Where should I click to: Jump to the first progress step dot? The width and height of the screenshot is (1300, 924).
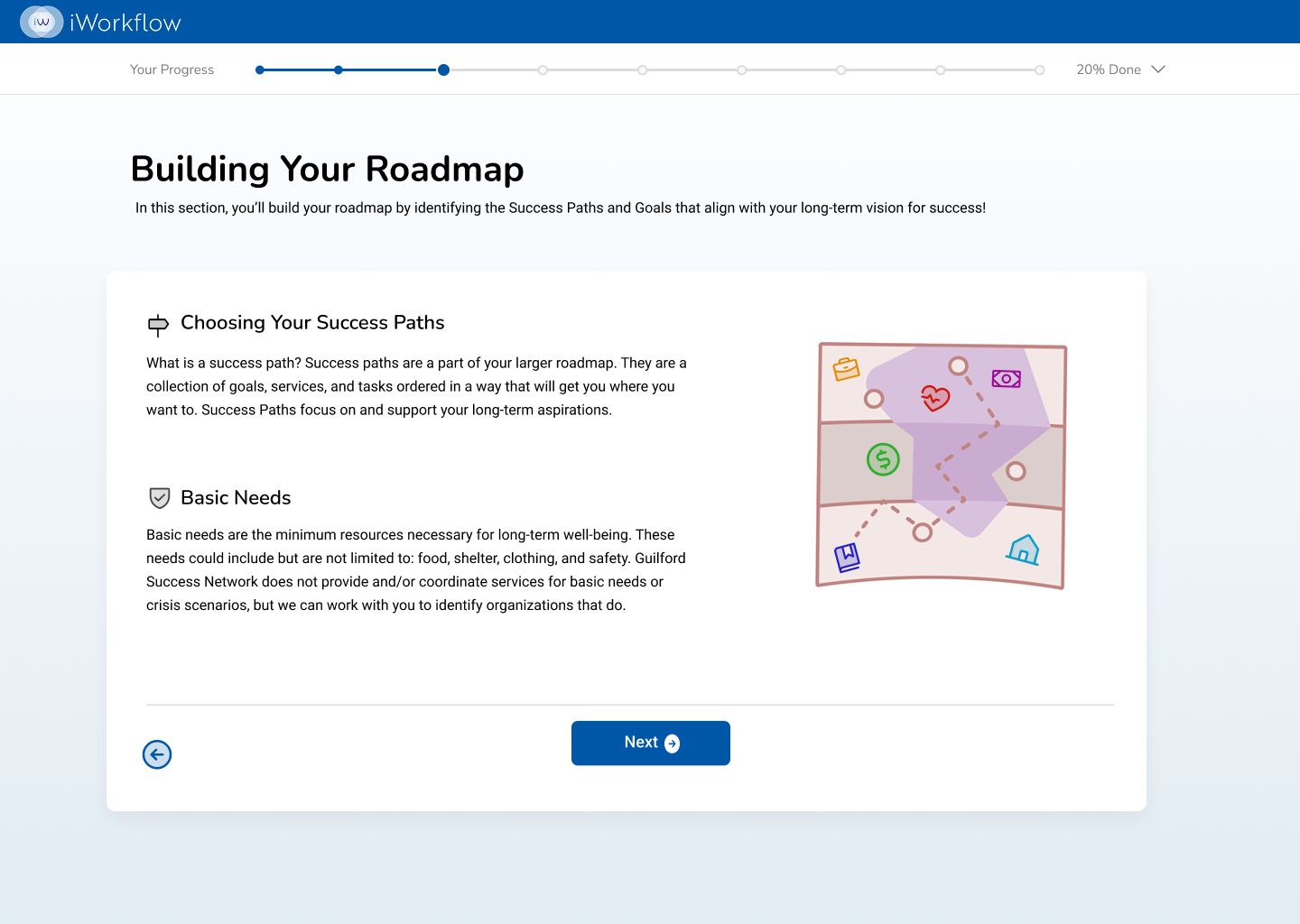coord(260,69)
